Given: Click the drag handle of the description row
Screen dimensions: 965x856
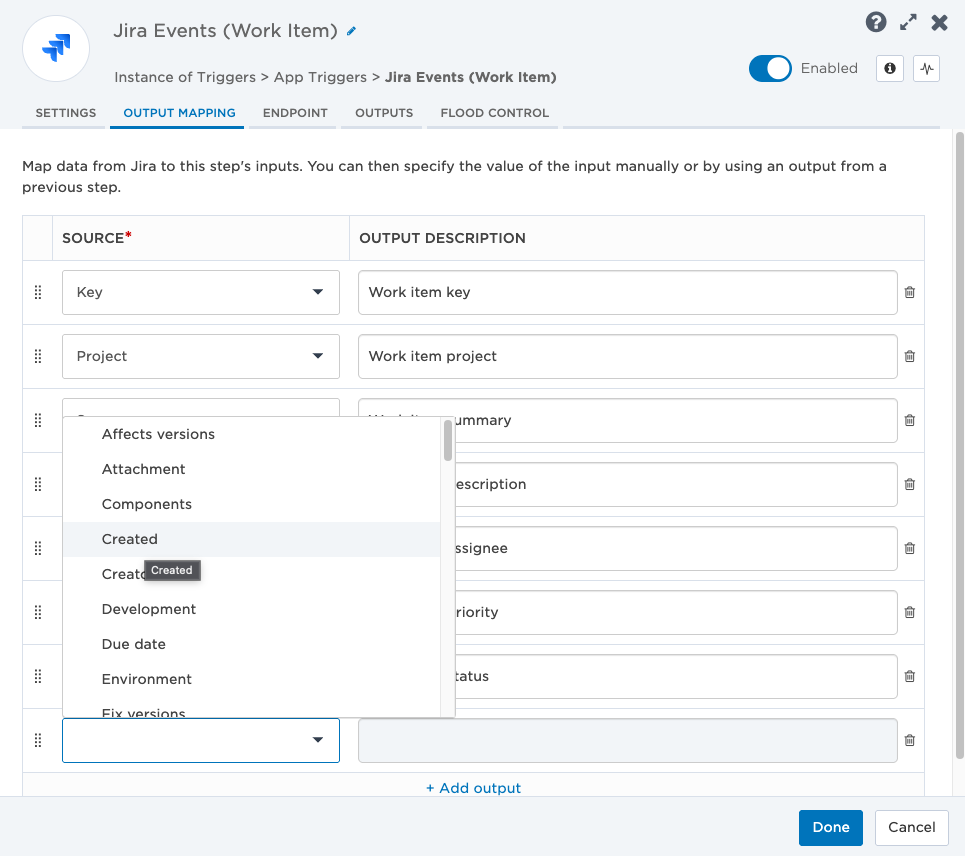Looking at the screenshot, I should click(x=38, y=484).
